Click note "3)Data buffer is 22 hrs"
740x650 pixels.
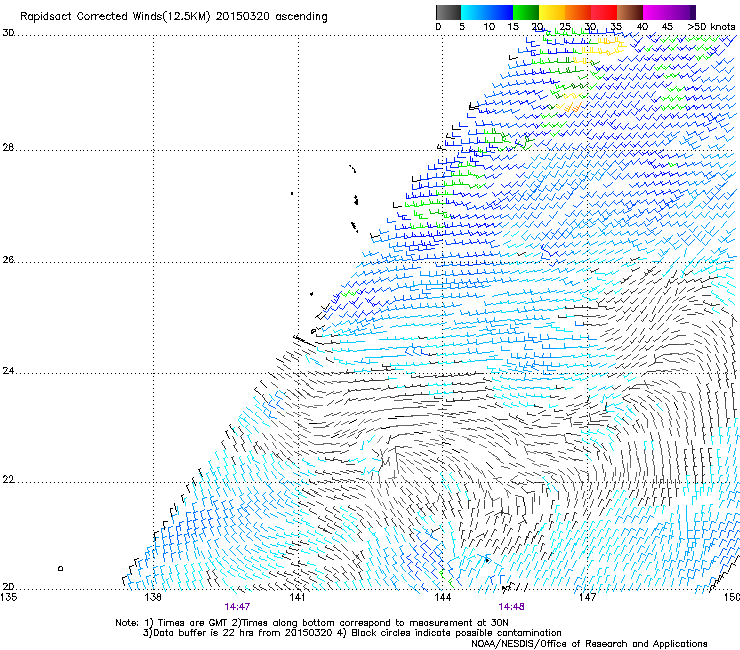tap(196, 633)
